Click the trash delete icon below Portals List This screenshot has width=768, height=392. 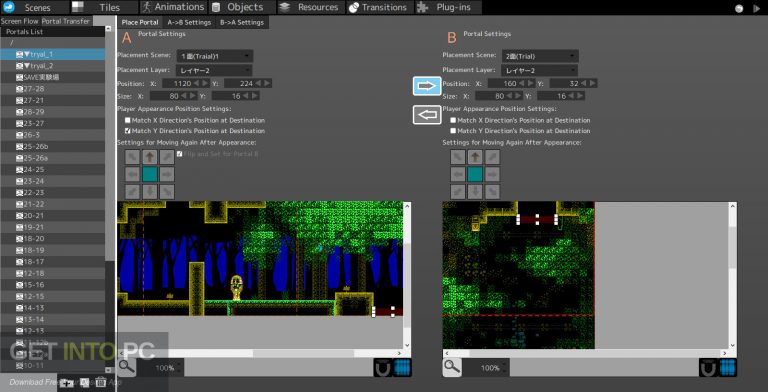click(100, 382)
